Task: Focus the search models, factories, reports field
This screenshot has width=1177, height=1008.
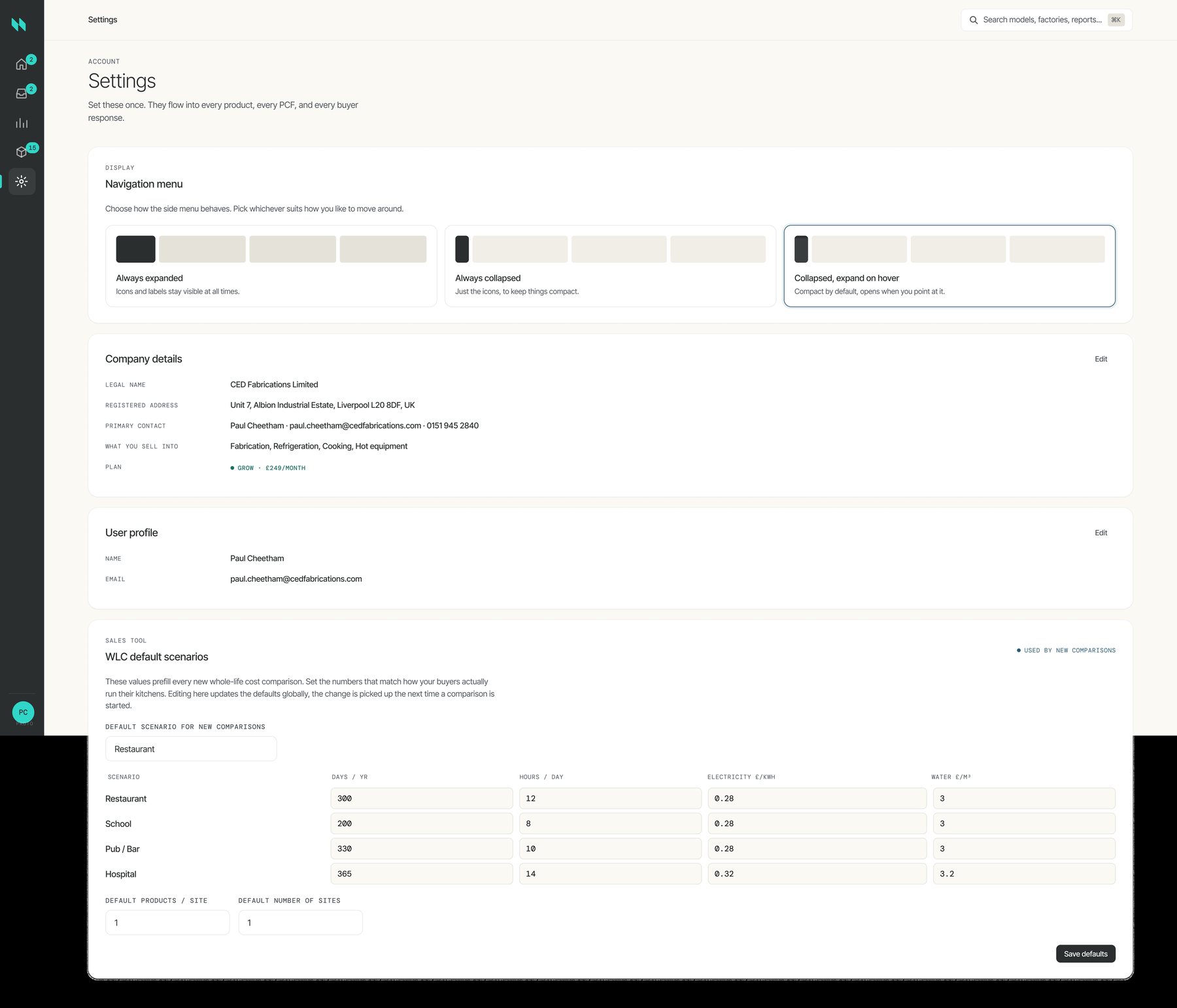Action: click(x=1046, y=20)
